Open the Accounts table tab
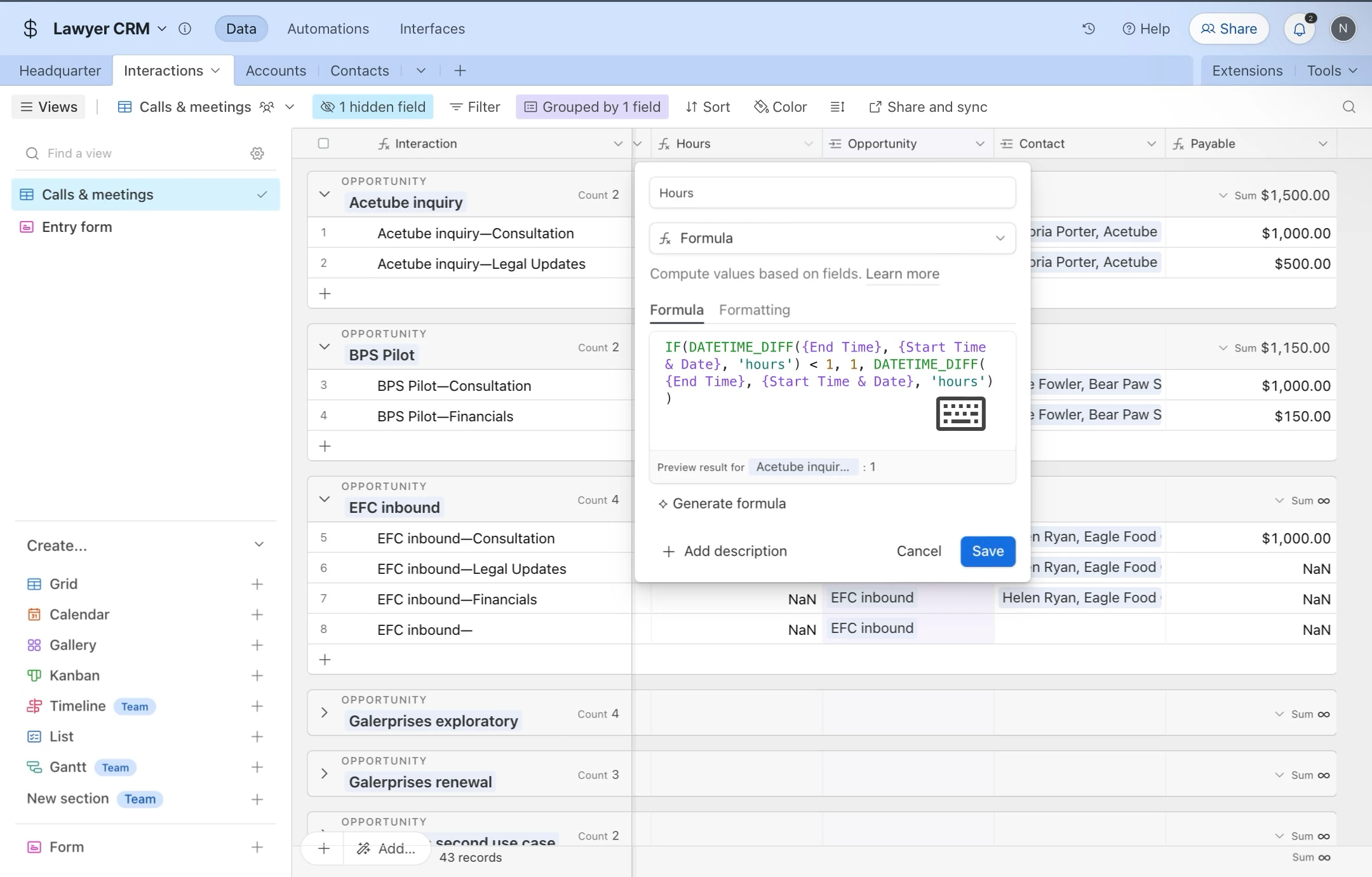Screen dimensions: 1372x877 276,71
